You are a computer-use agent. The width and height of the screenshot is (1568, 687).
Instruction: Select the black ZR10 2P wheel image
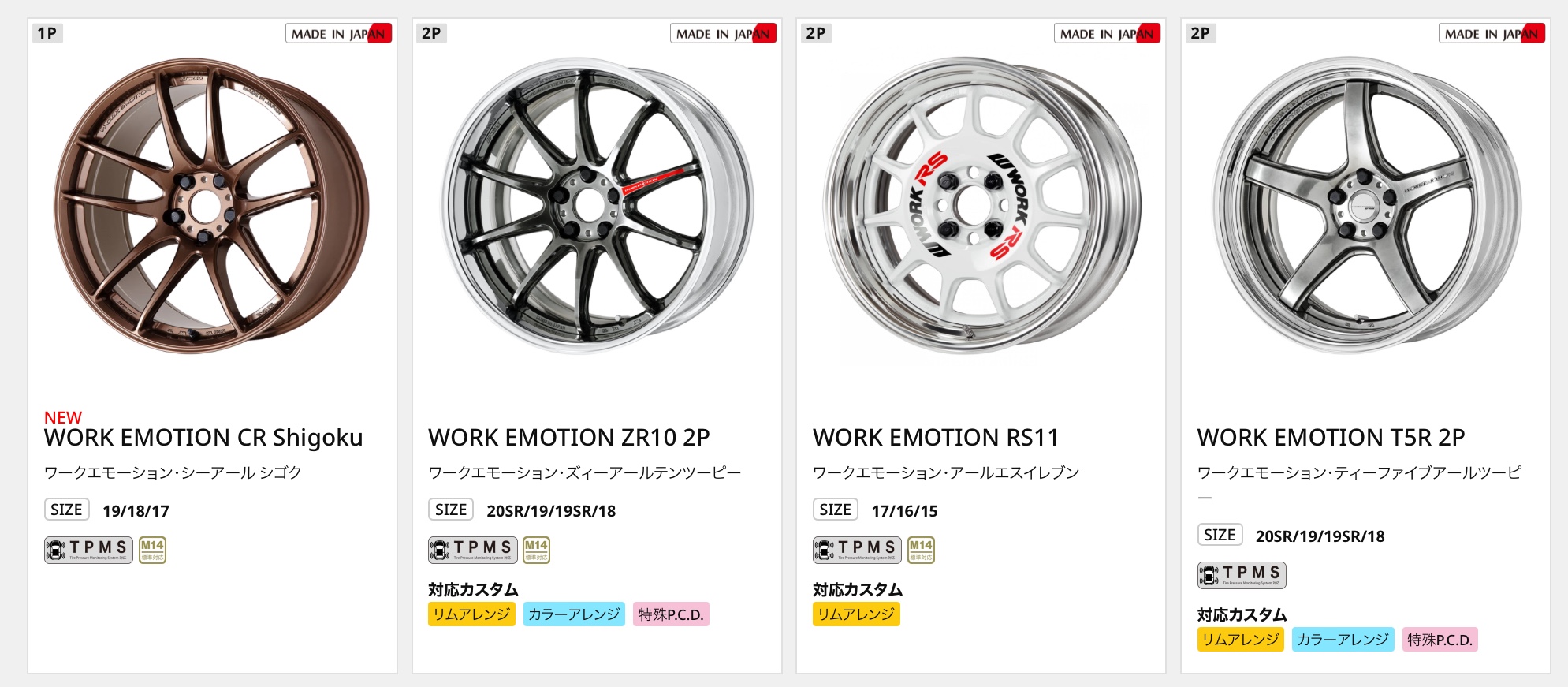click(x=597, y=205)
